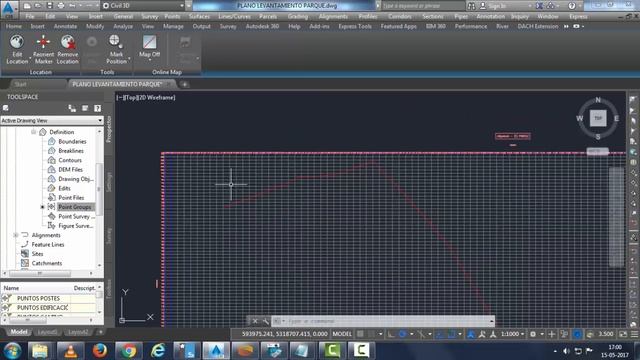The width and height of the screenshot is (640, 360).
Task: Open the Surfaces menu
Action: point(199,16)
